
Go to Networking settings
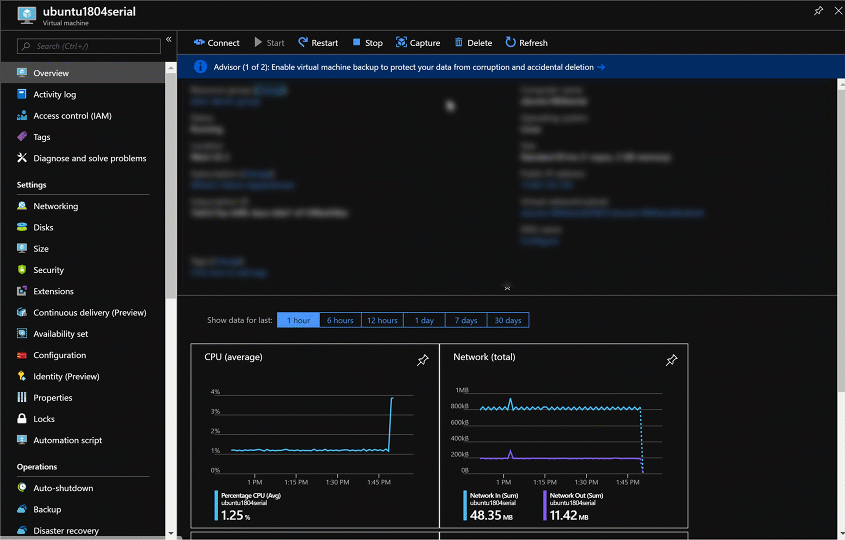[55, 206]
